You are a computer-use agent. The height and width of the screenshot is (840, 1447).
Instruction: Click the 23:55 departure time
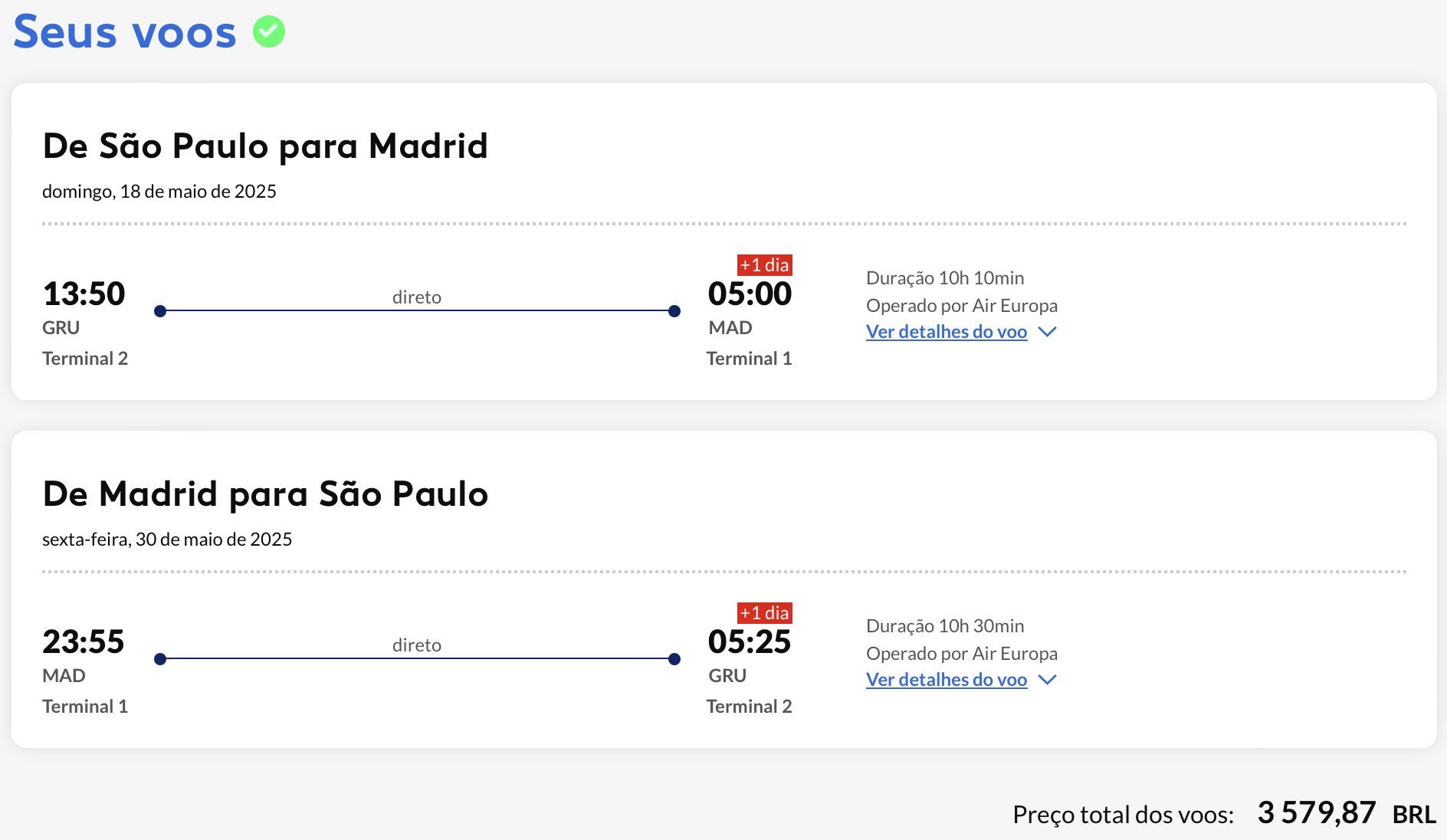(84, 641)
